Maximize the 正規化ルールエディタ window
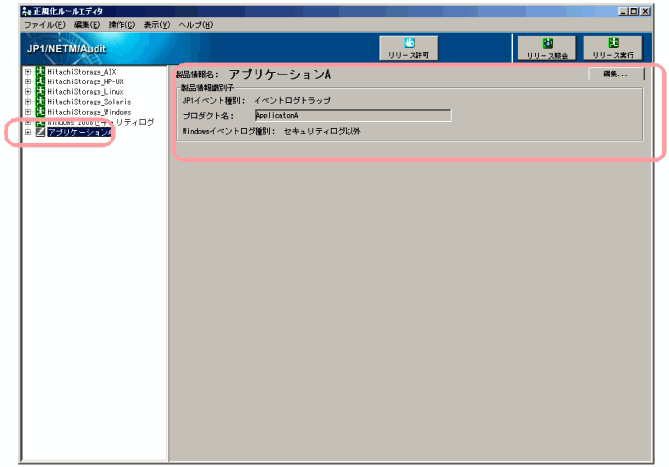Screen dimensions: 669x467 pyautogui.click(x=634, y=12)
